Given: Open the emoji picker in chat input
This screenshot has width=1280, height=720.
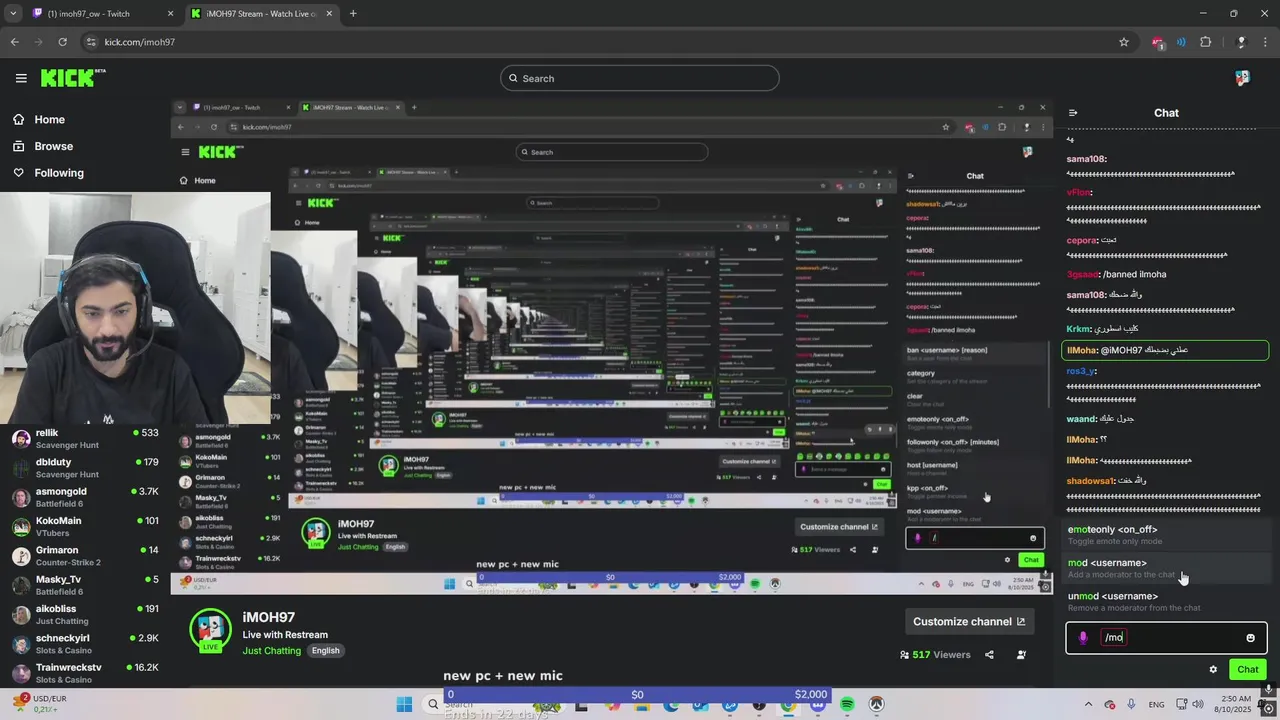Looking at the screenshot, I should coord(1250,638).
